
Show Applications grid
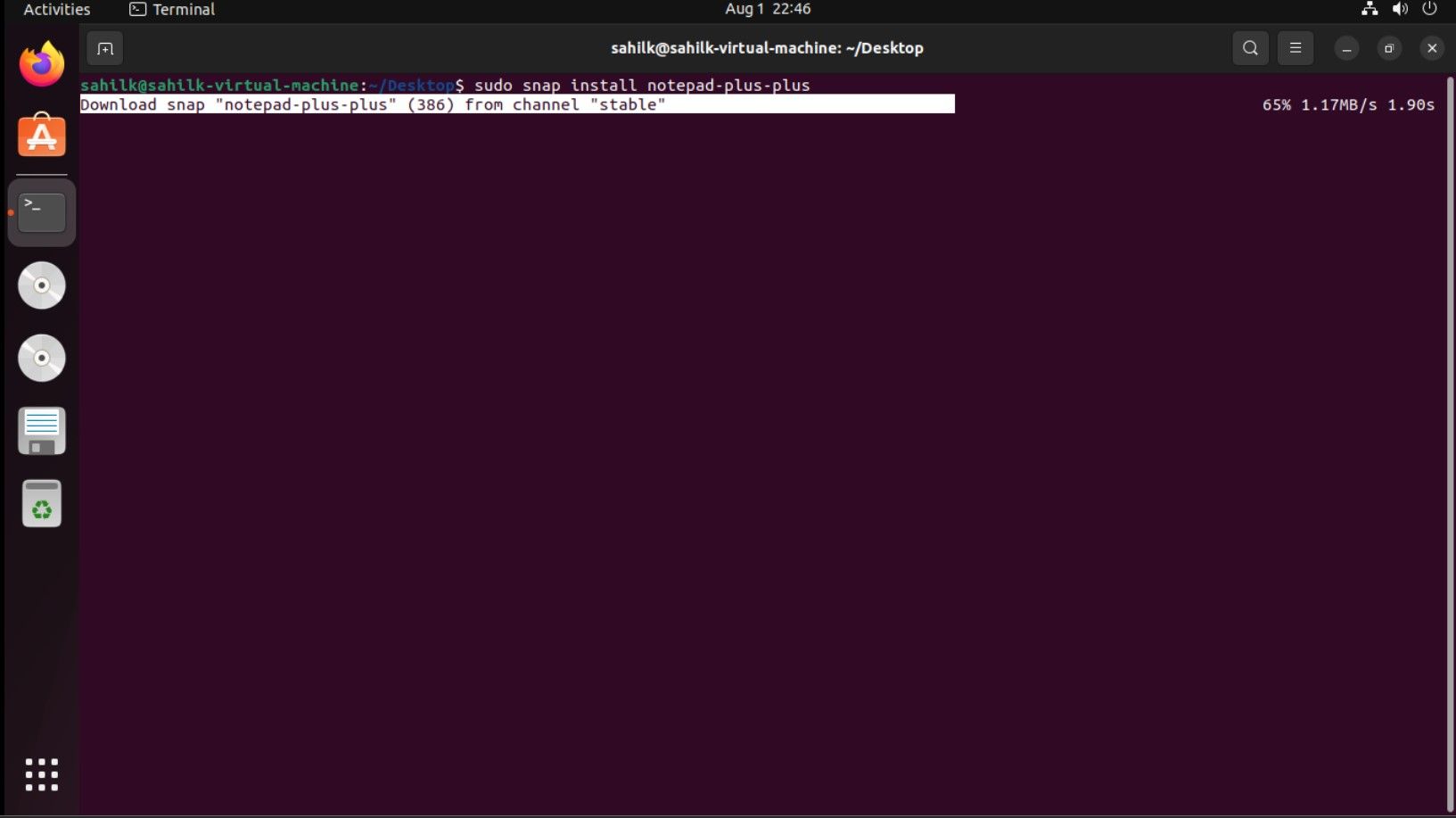click(42, 774)
